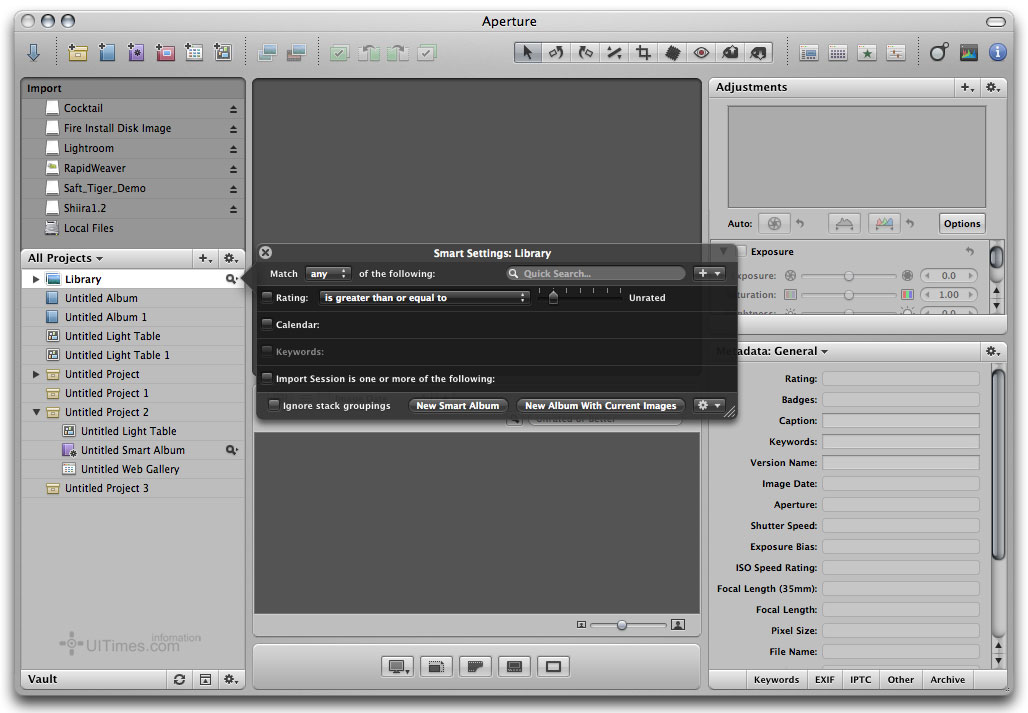The width and height of the screenshot is (1028, 713).
Task: Open Library smart settings magnifier icon
Action: pos(231,279)
